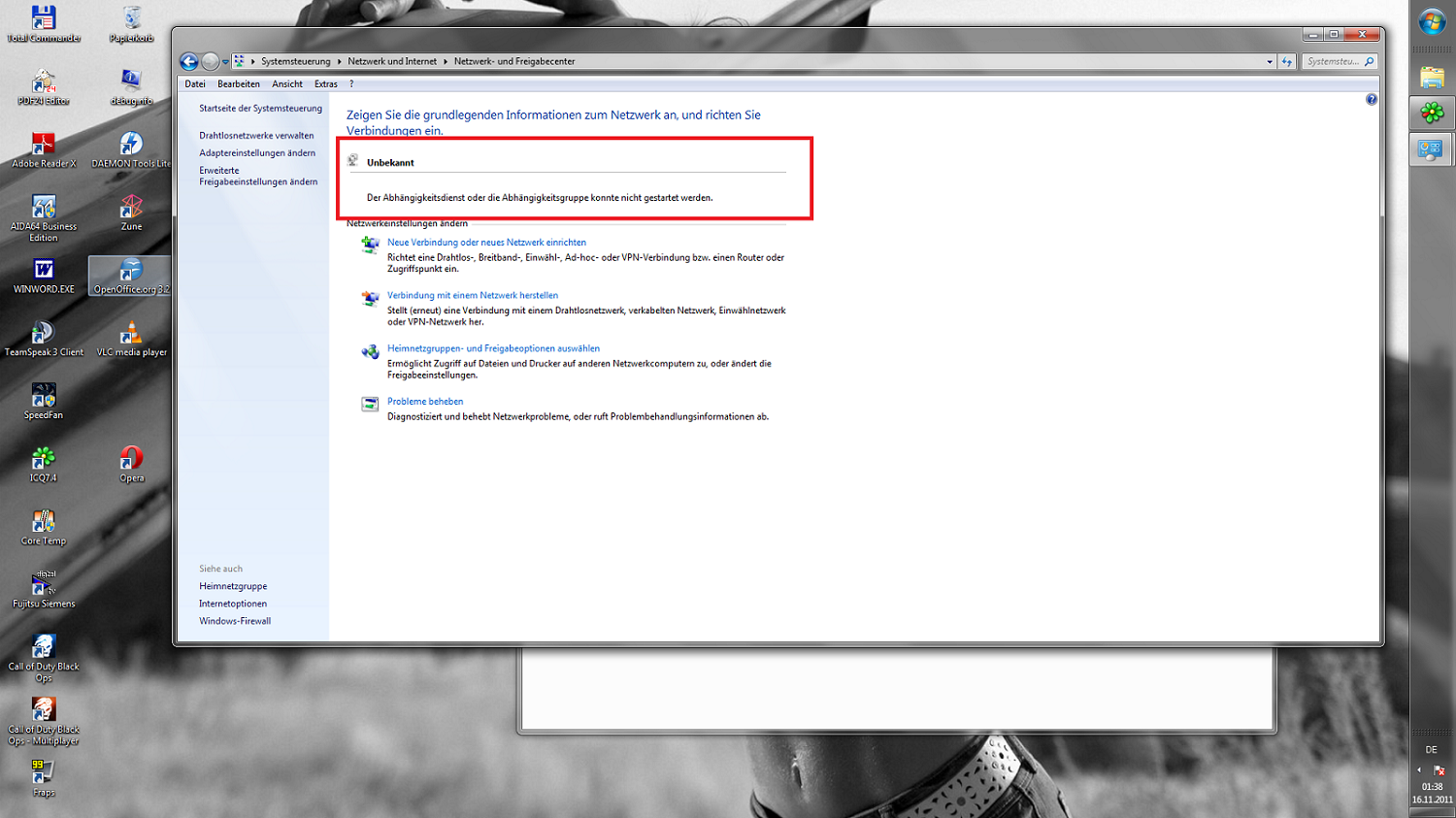Viewport: 1456px width, 818px height.
Task: Launch PDF24 Editor desktop icon
Action: (44, 87)
